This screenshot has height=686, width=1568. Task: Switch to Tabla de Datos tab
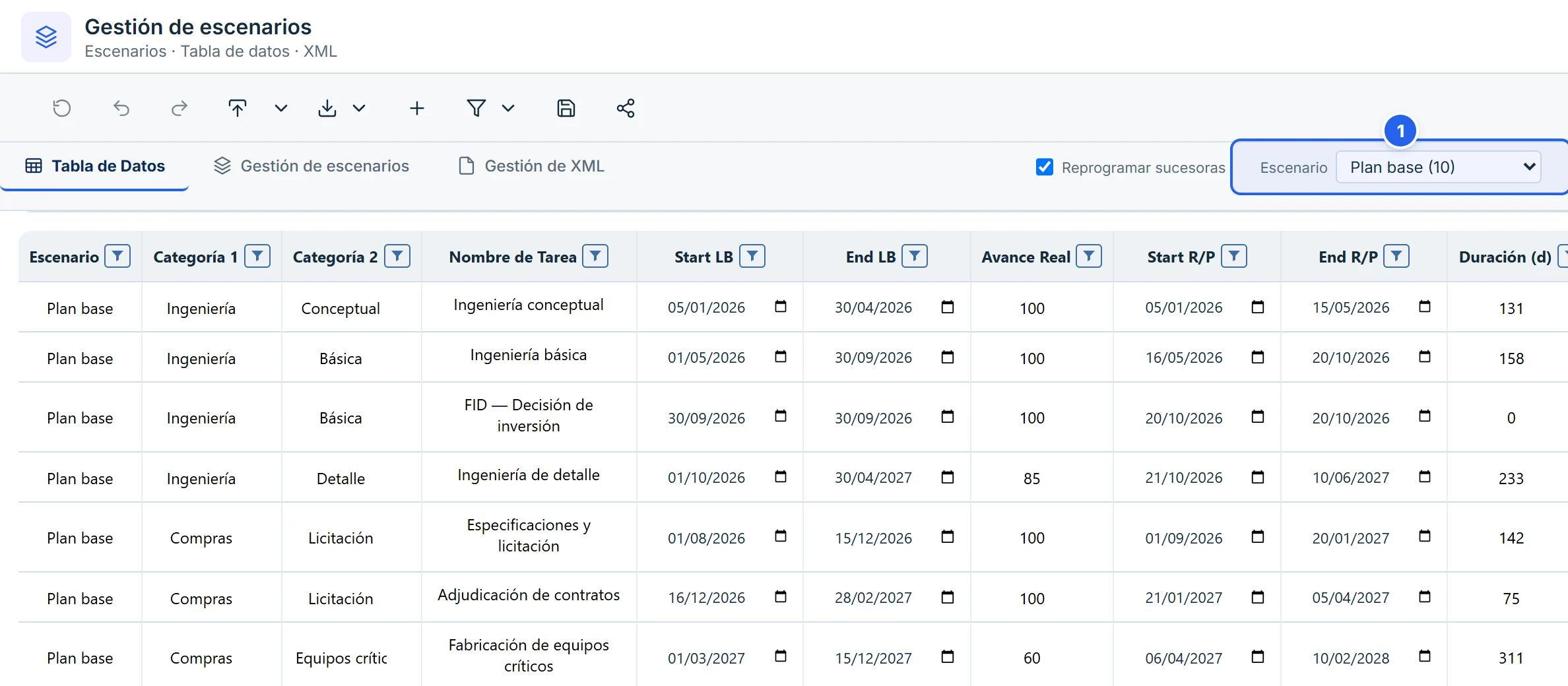(x=95, y=166)
